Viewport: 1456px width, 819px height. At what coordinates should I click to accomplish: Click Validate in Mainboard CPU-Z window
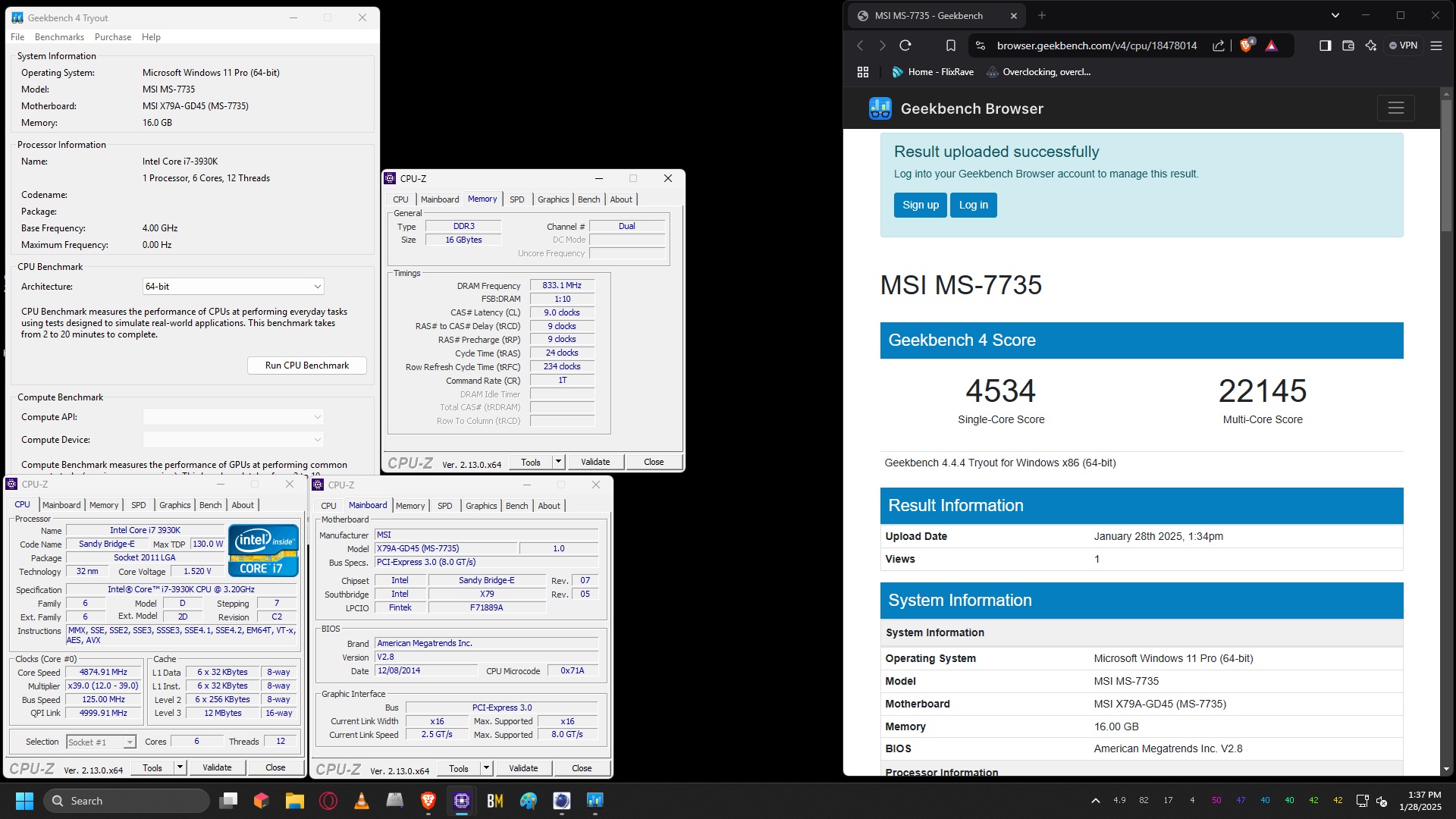(523, 768)
